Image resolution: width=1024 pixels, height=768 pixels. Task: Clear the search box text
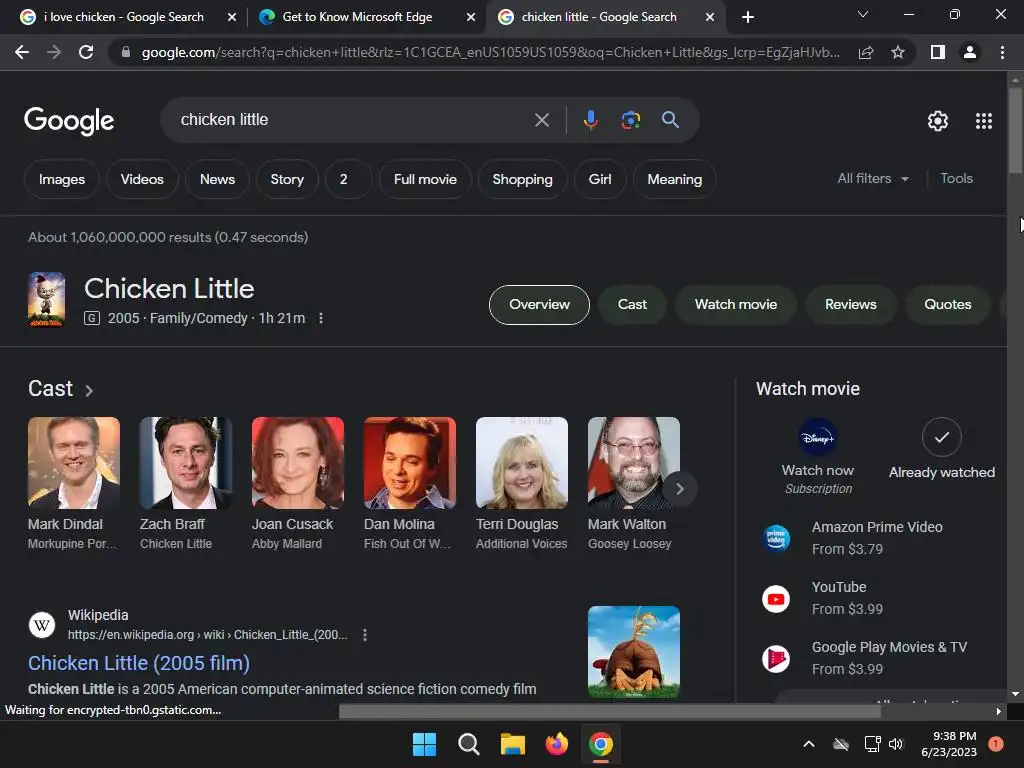pyautogui.click(x=541, y=120)
